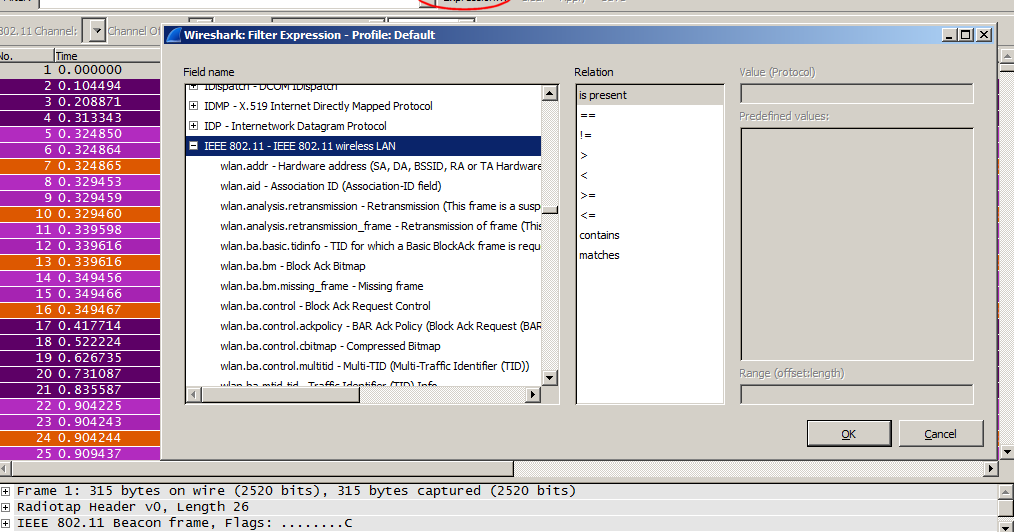Select wlan.analysis.retransmission_frame field
This screenshot has height=532, width=1014.
coord(380,226)
